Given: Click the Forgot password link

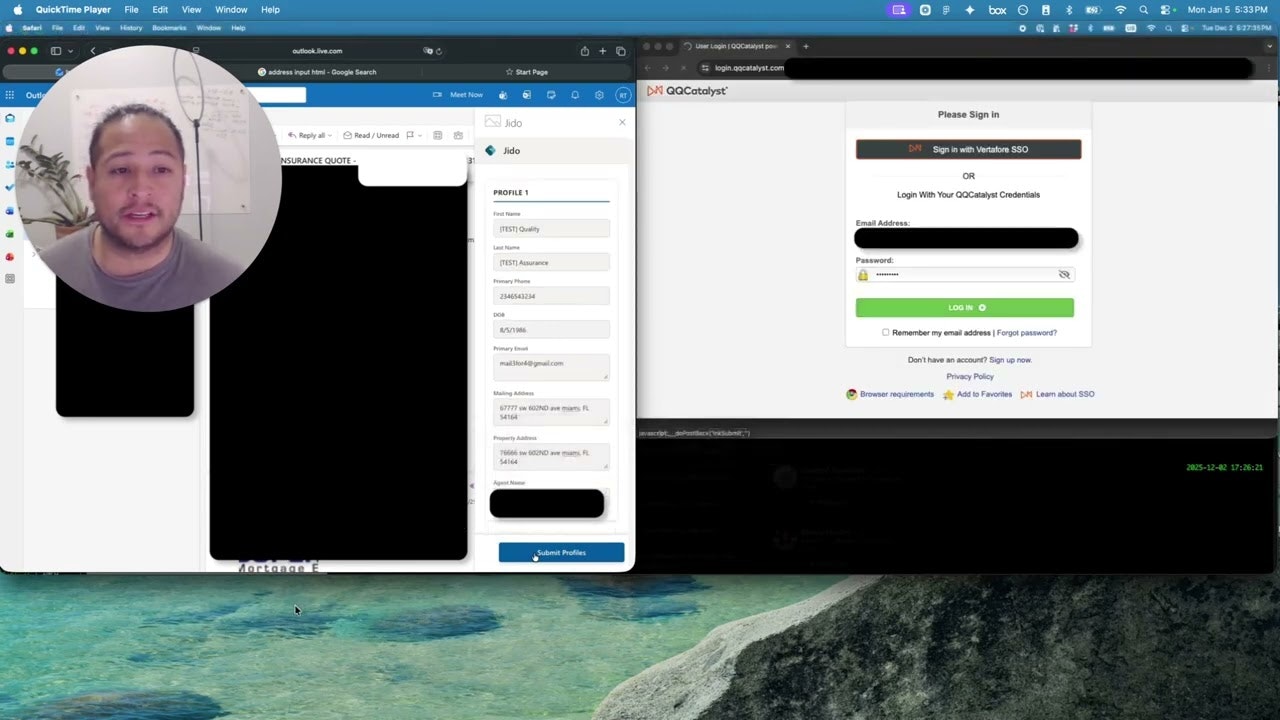Looking at the screenshot, I should (1026, 332).
